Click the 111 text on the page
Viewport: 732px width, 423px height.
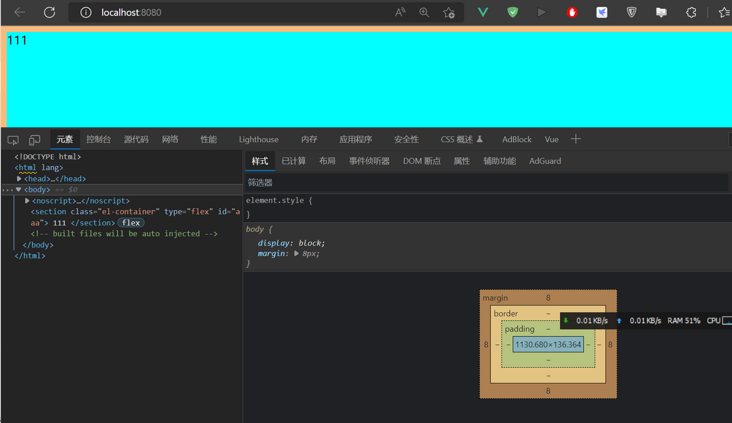coord(17,41)
